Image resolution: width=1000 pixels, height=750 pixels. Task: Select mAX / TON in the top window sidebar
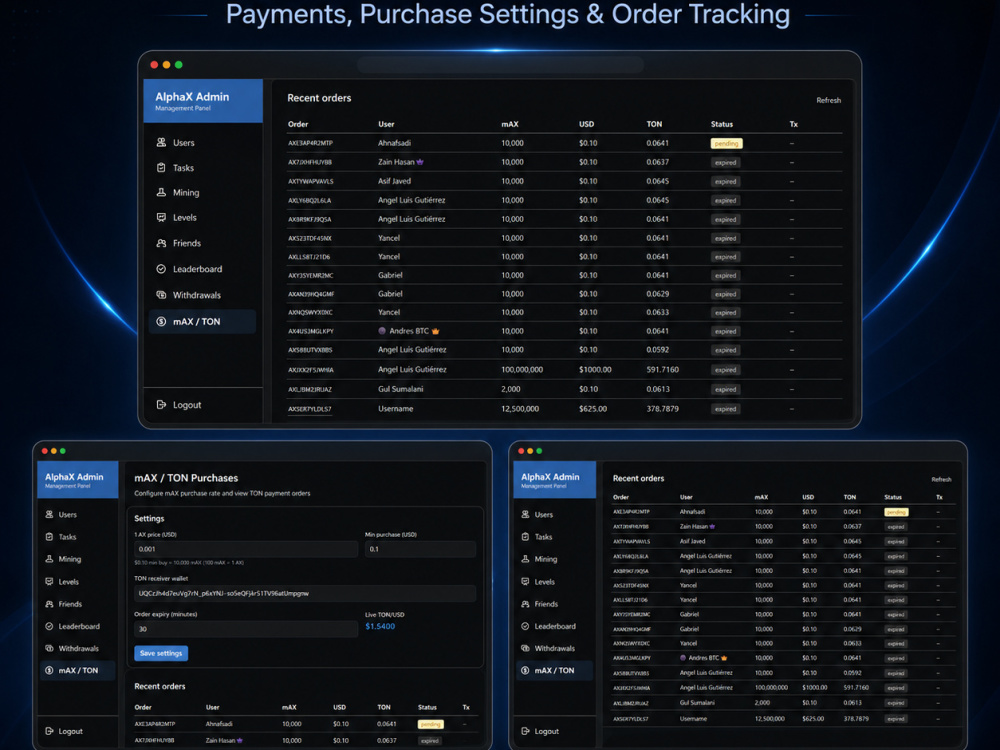coord(202,321)
